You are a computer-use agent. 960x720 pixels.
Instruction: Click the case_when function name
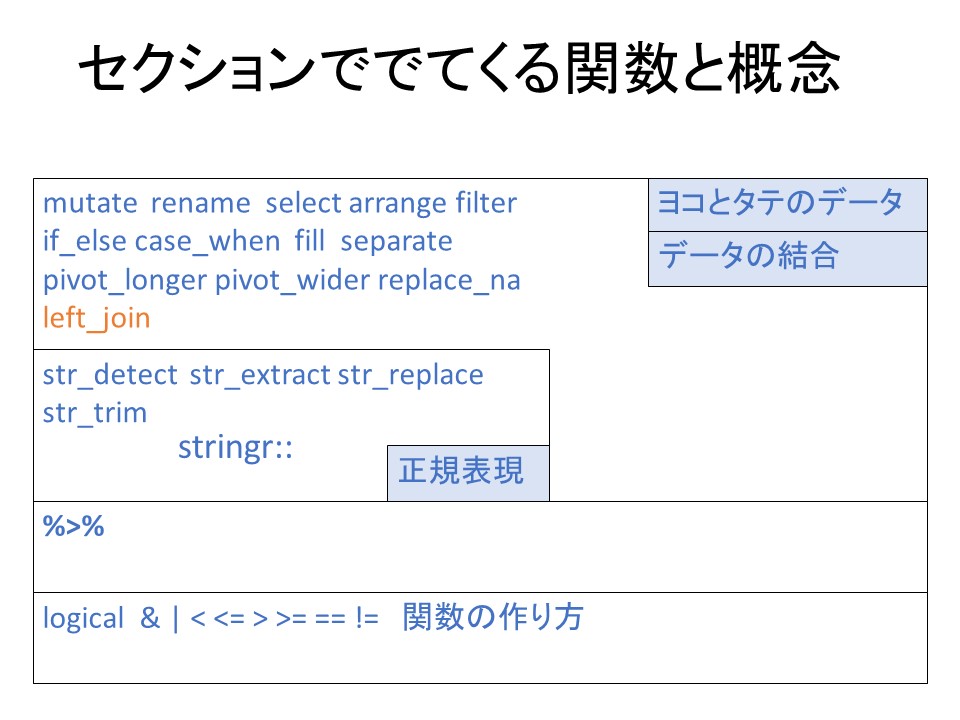point(207,242)
